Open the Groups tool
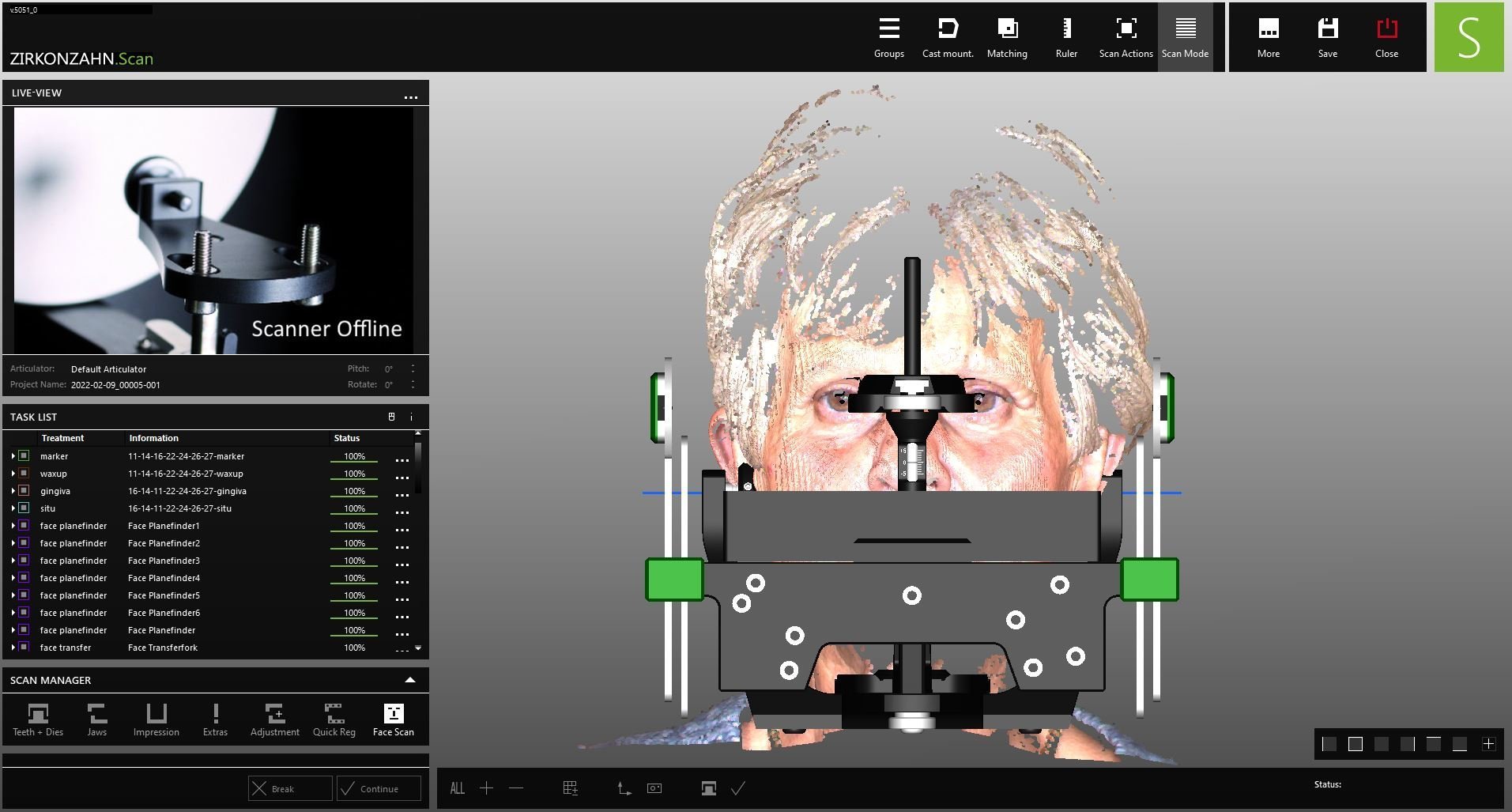The image size is (1512, 812). 888,37
